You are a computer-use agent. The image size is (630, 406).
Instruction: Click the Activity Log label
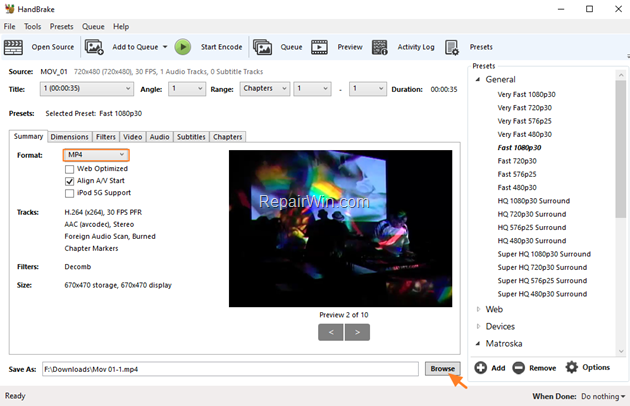416,47
